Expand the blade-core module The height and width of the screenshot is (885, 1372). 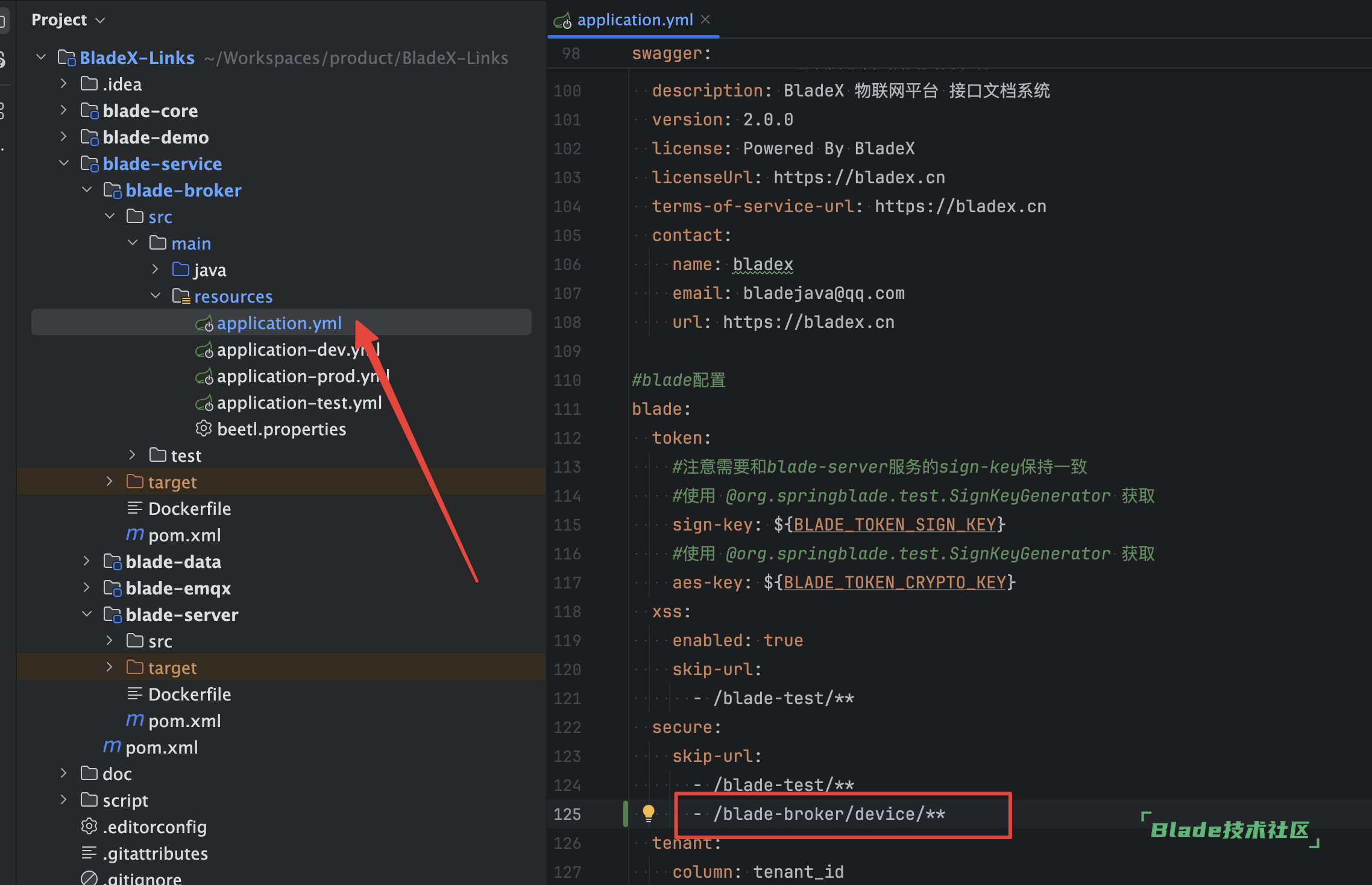pos(64,110)
